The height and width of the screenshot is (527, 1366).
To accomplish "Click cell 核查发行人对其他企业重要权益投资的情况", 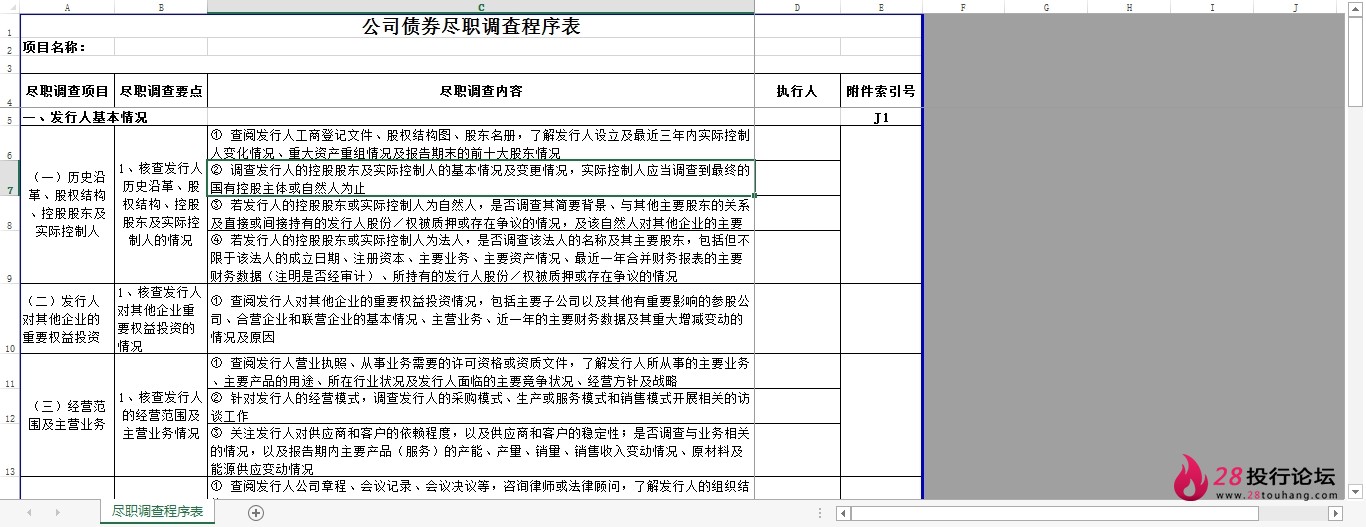I will tap(161, 318).
